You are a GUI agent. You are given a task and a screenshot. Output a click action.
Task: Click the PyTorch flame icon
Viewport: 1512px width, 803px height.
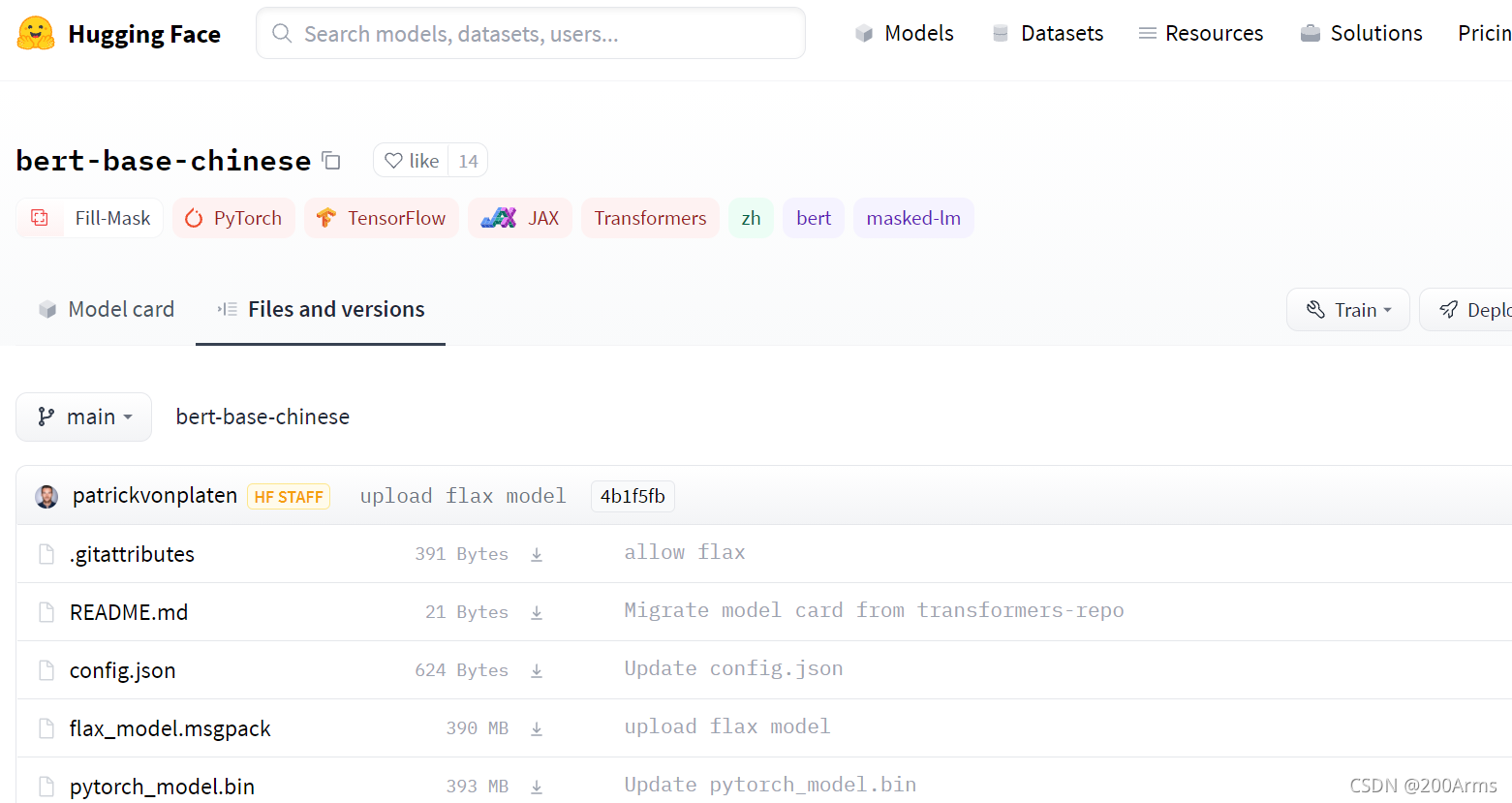coord(194,218)
